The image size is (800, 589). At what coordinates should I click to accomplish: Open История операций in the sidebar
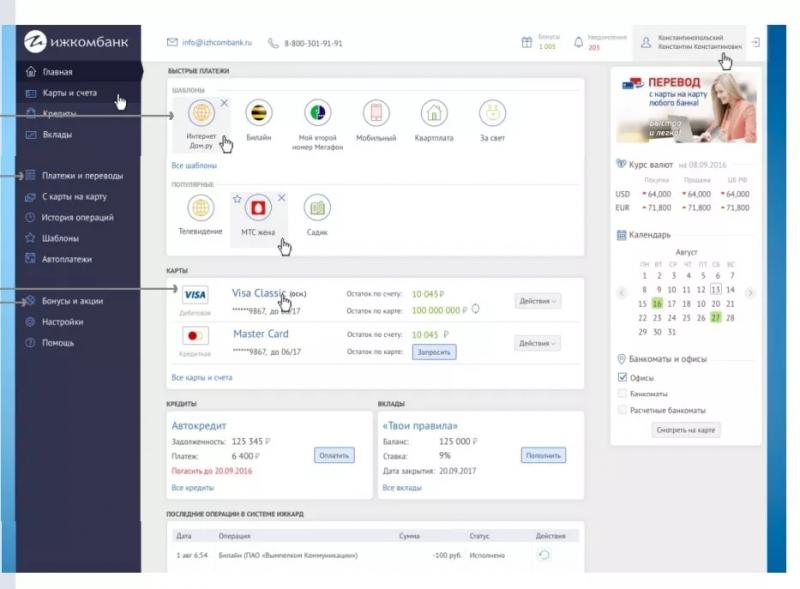[x=77, y=217]
